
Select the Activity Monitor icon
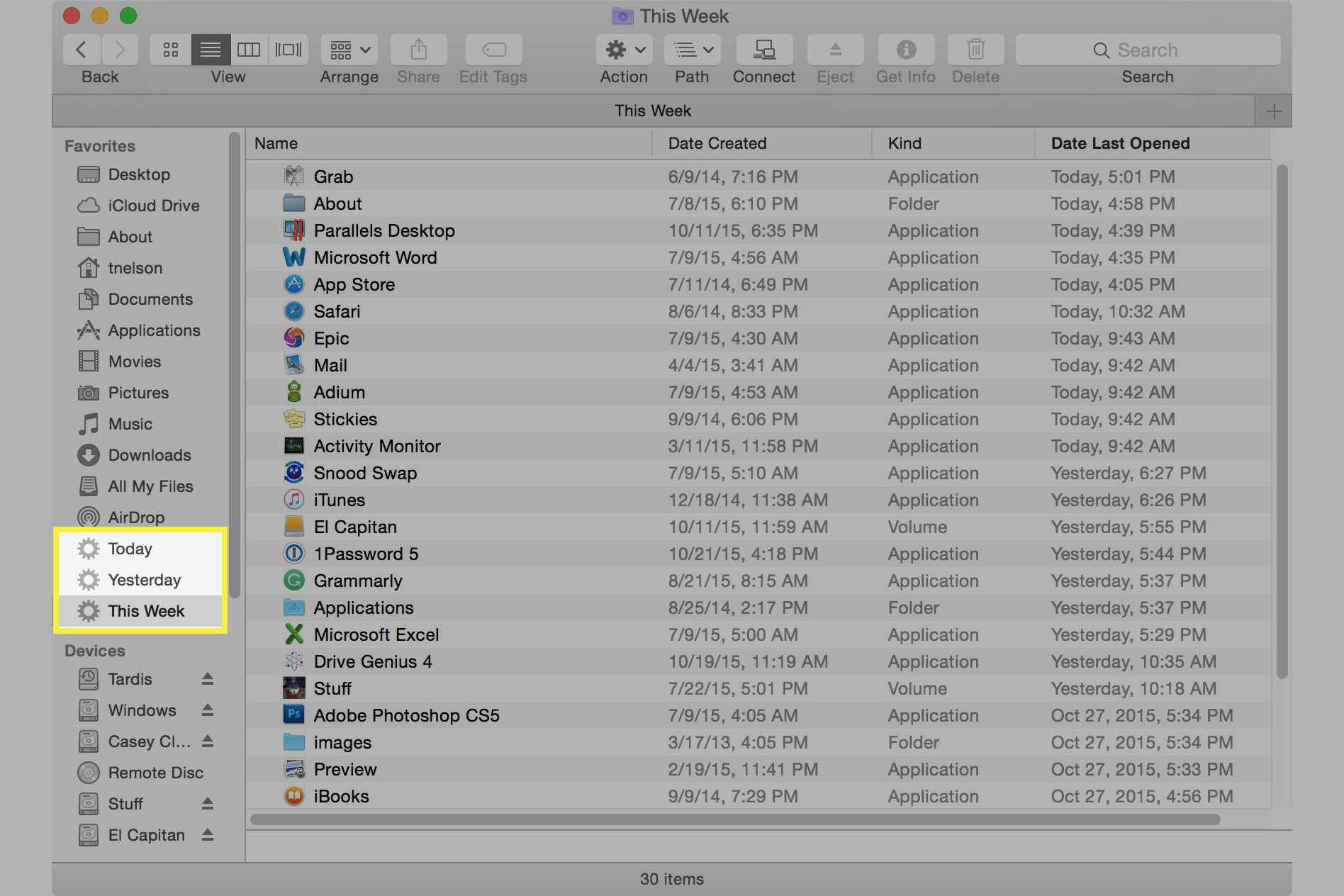click(293, 445)
